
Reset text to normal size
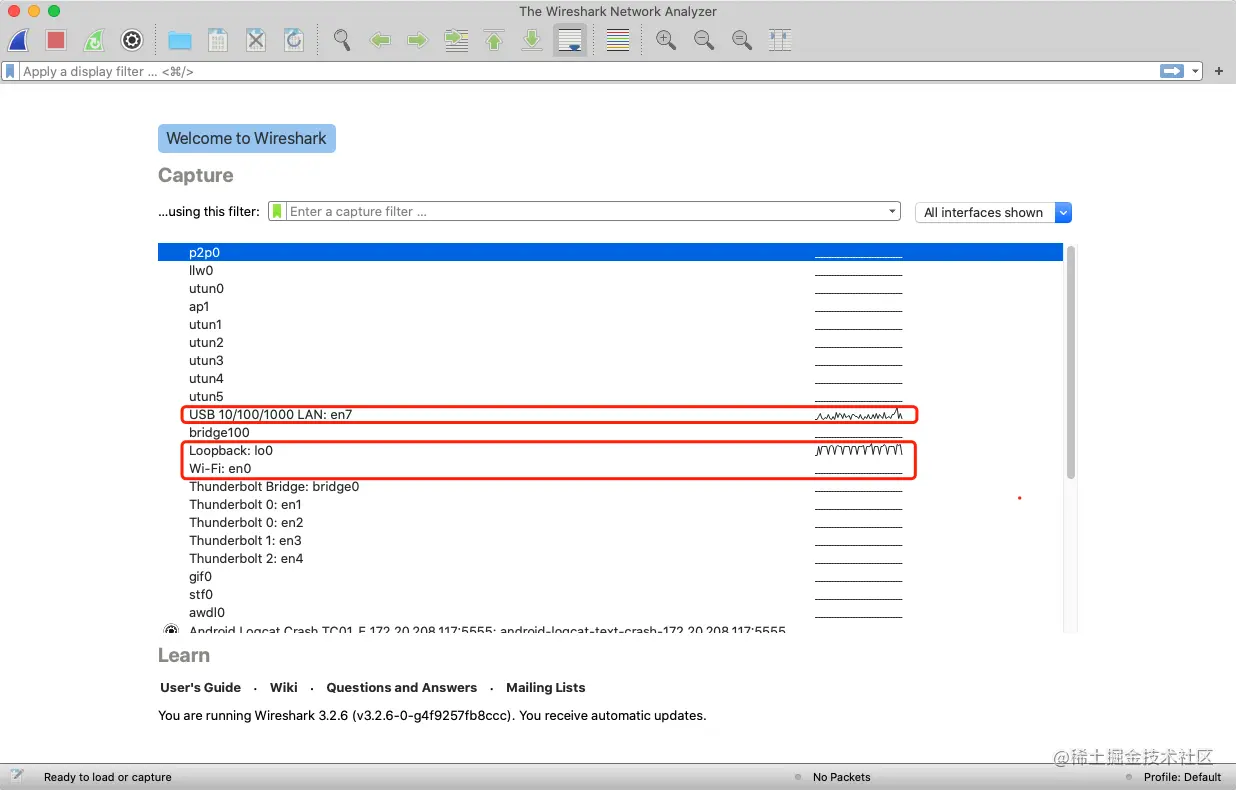742,40
